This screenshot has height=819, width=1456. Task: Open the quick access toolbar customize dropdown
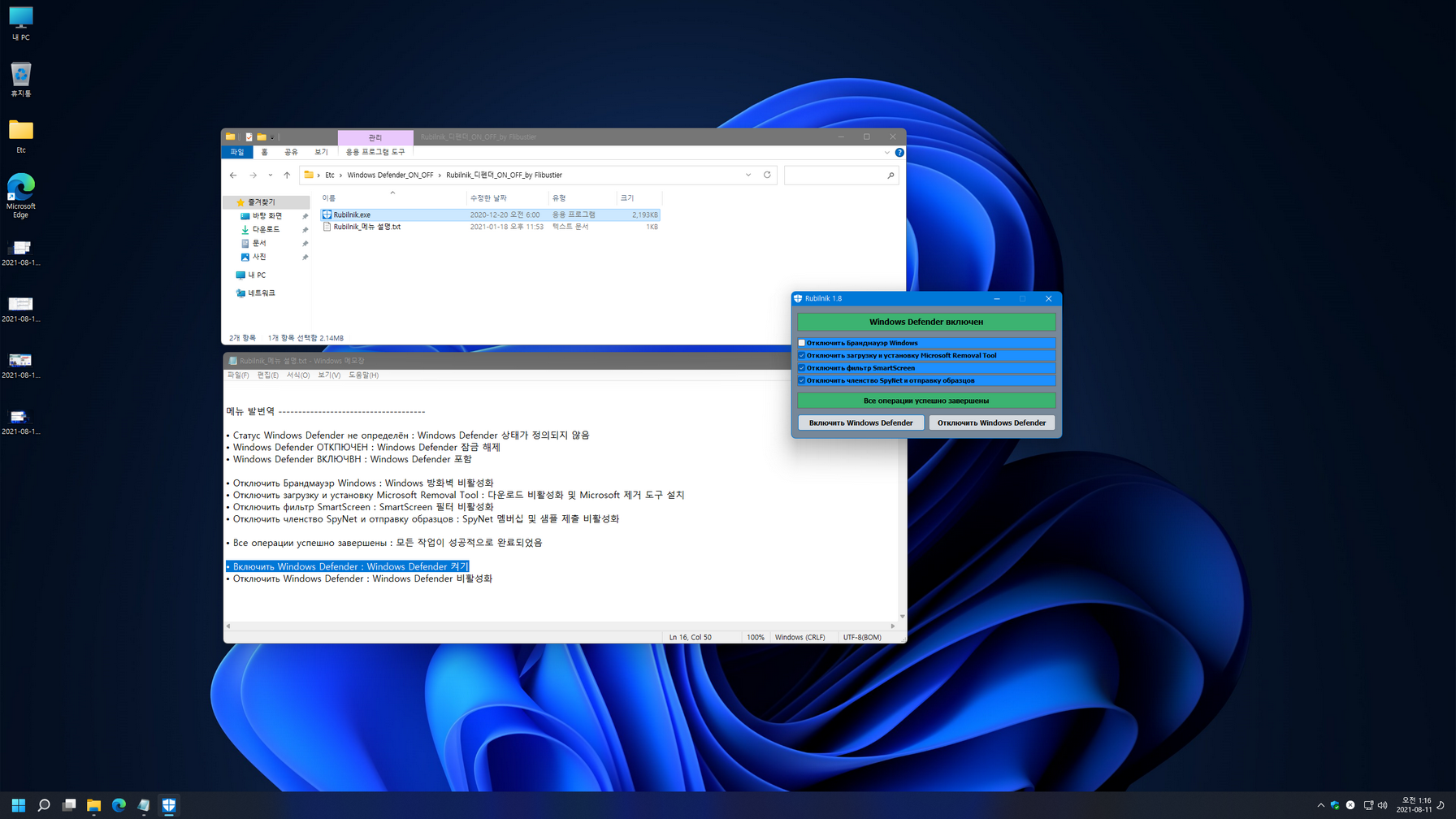coord(272,136)
